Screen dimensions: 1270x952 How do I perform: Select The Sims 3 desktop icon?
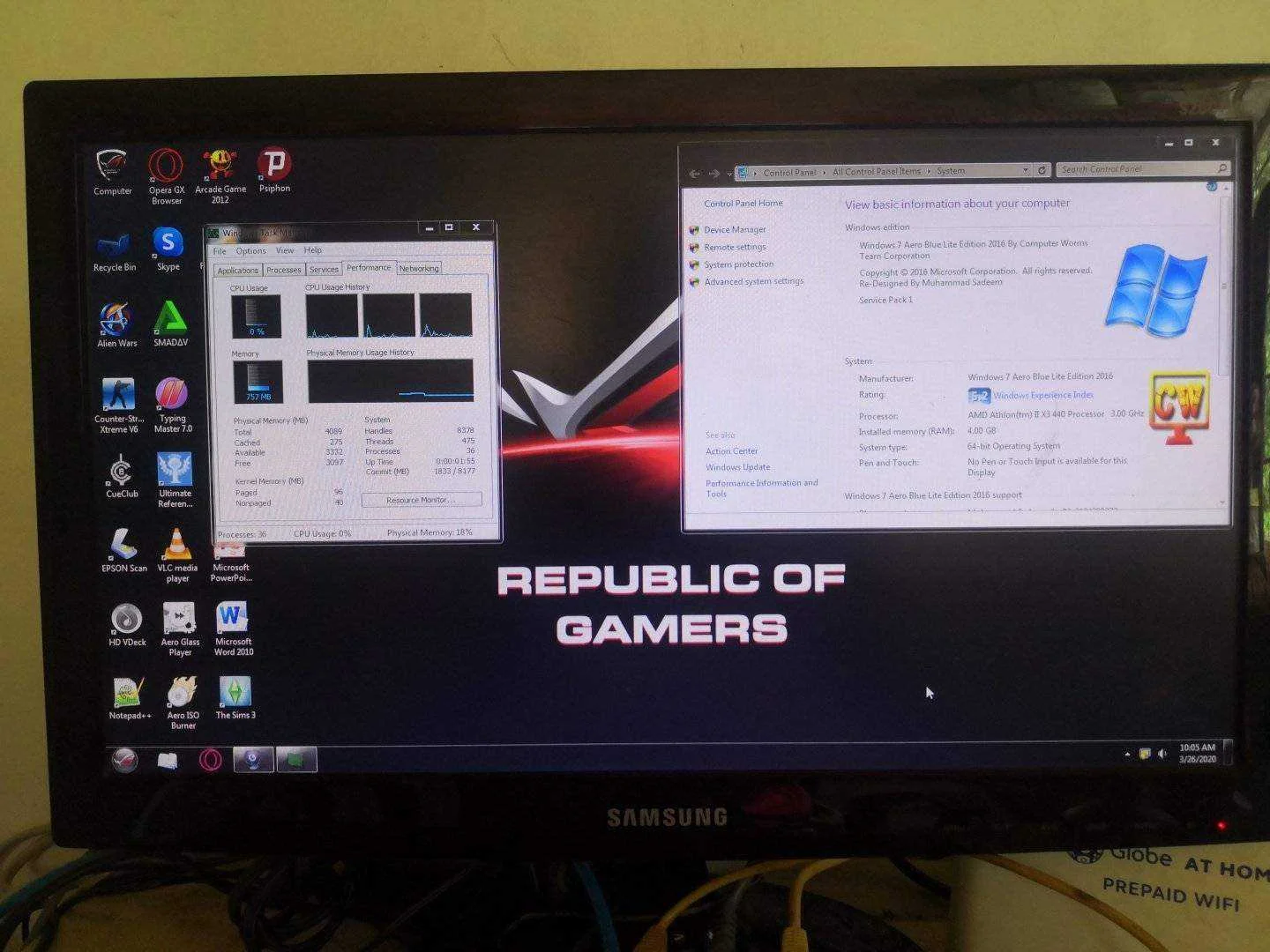pyautogui.click(x=235, y=698)
